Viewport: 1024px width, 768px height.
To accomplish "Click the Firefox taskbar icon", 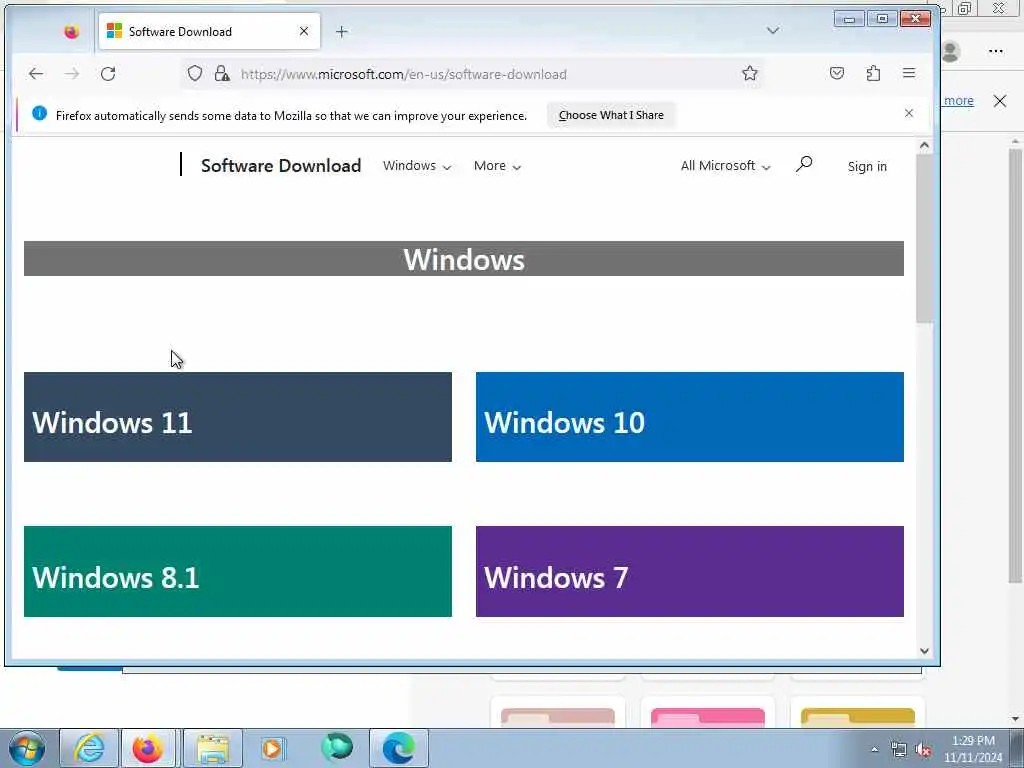I will click(148, 748).
